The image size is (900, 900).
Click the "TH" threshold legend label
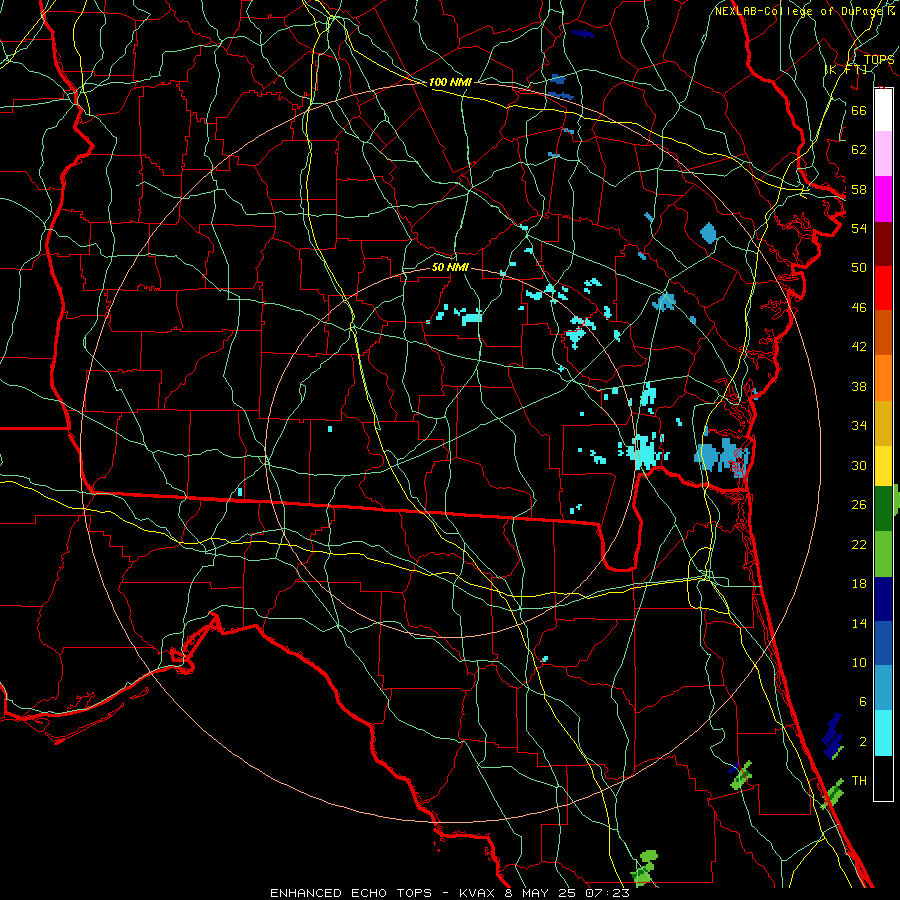[859, 781]
